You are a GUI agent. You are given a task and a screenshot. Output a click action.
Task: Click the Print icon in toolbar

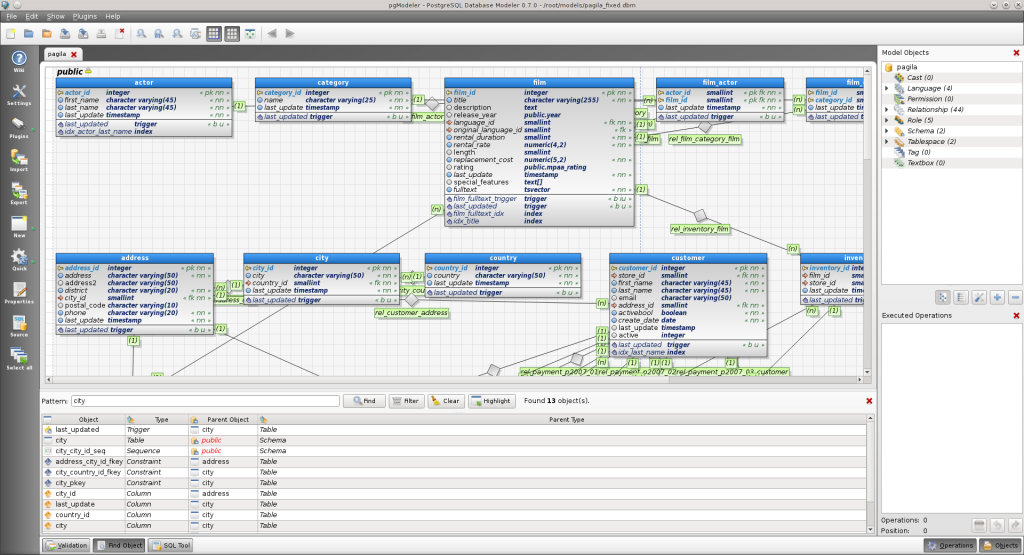coord(103,33)
